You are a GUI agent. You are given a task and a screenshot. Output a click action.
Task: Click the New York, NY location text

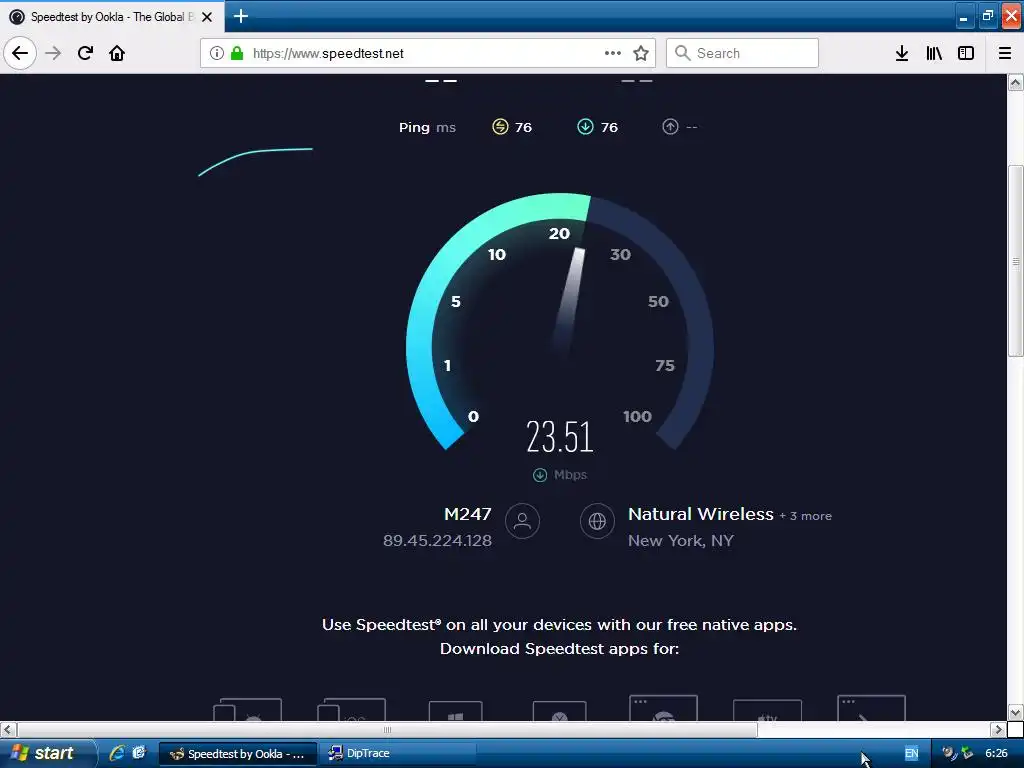[x=680, y=541]
